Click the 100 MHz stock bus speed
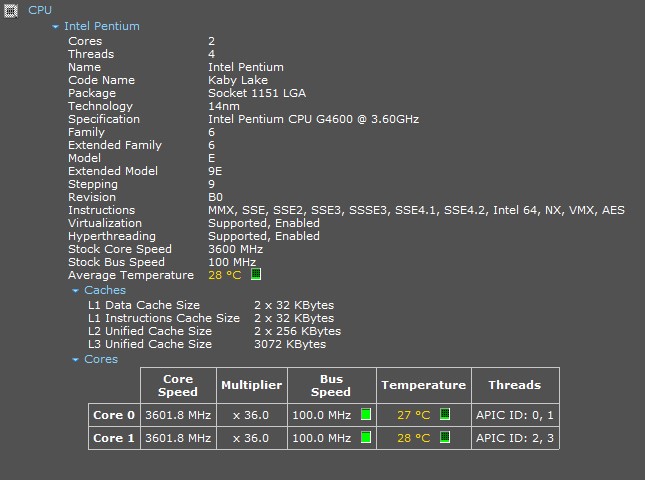The image size is (645, 480). coord(232,262)
